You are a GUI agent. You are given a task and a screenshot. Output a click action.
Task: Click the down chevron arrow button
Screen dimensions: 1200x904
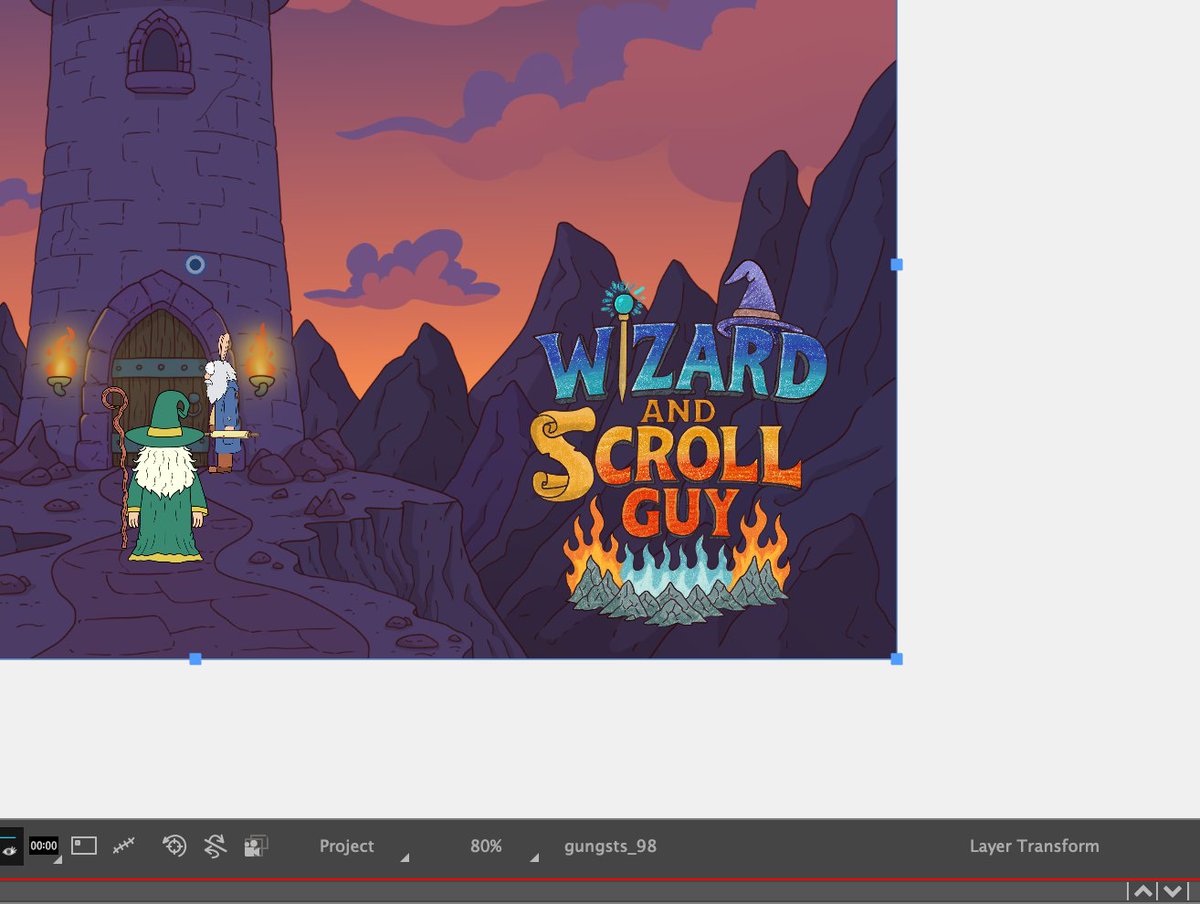[1173, 891]
